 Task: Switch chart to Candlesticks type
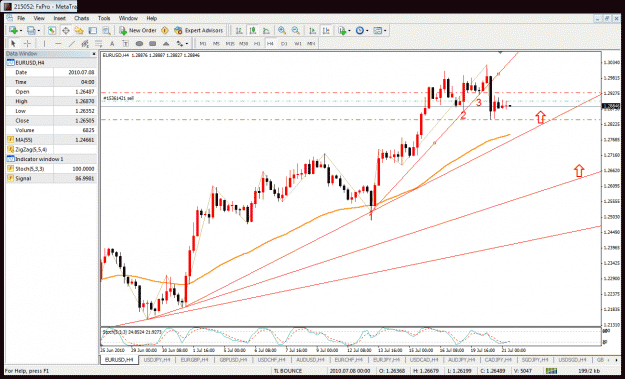click(253, 30)
